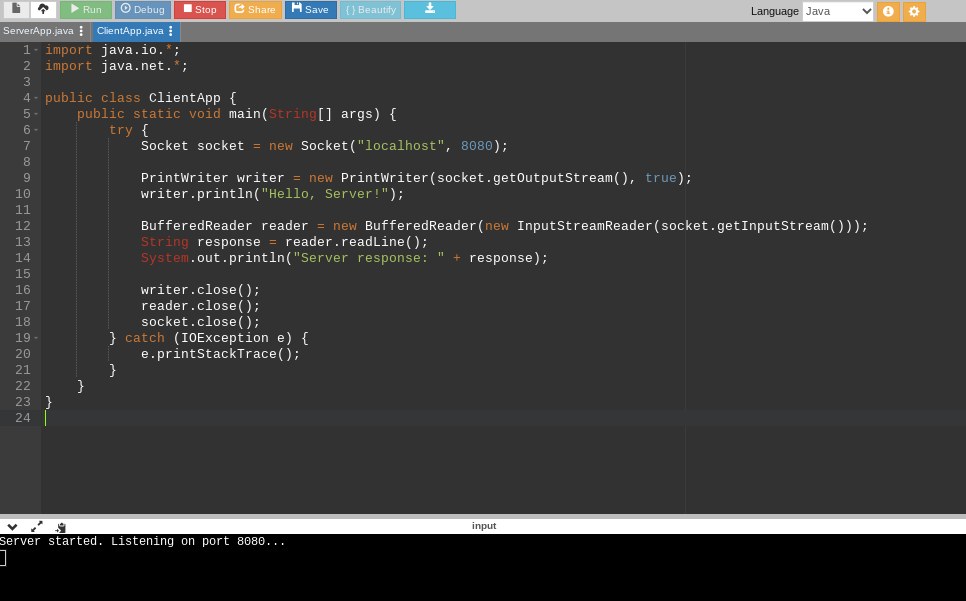Switch to the ServerApp.java tab
Image resolution: width=966 pixels, height=601 pixels.
(38, 31)
